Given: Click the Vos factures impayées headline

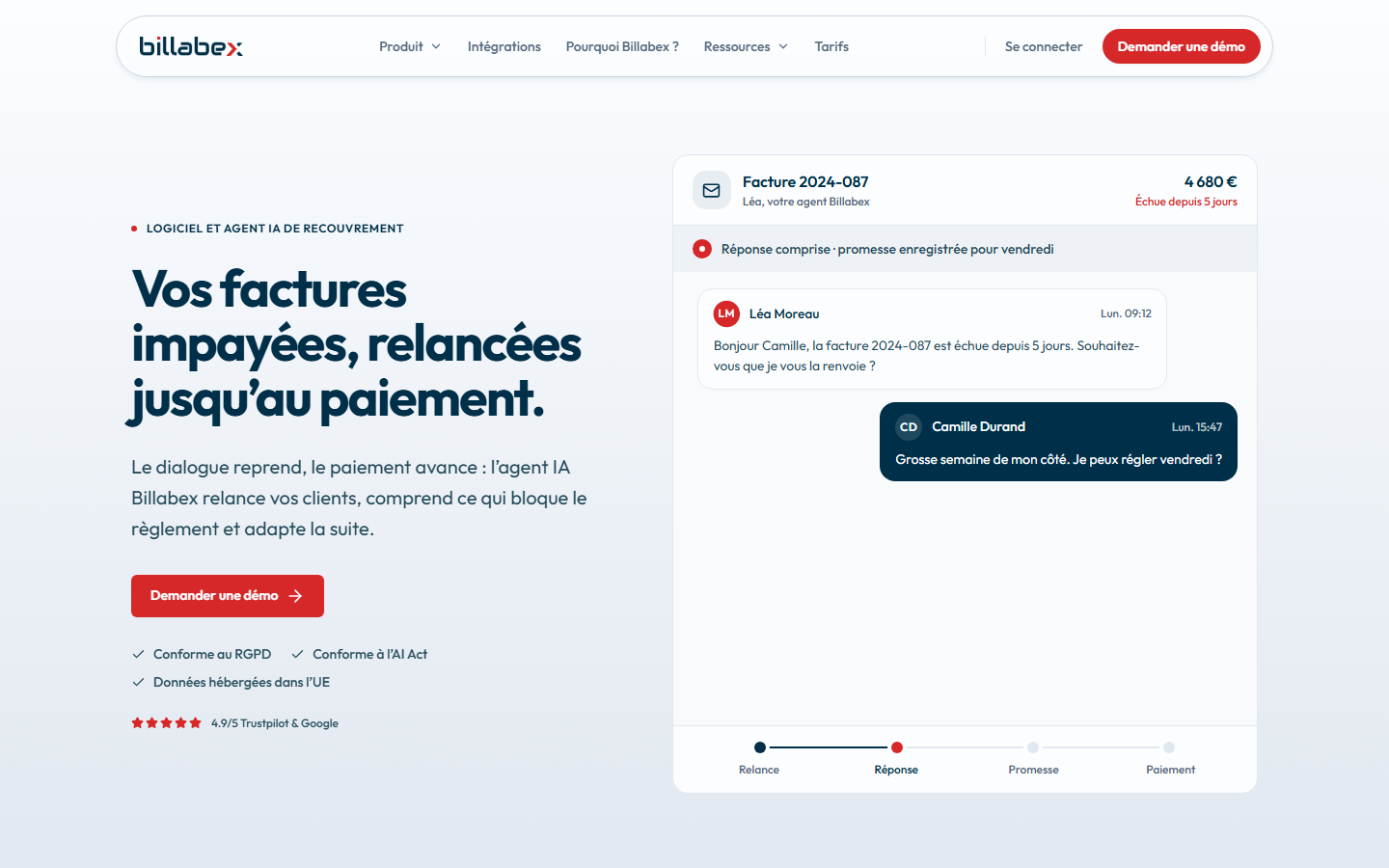Looking at the screenshot, I should pyautogui.click(x=356, y=344).
